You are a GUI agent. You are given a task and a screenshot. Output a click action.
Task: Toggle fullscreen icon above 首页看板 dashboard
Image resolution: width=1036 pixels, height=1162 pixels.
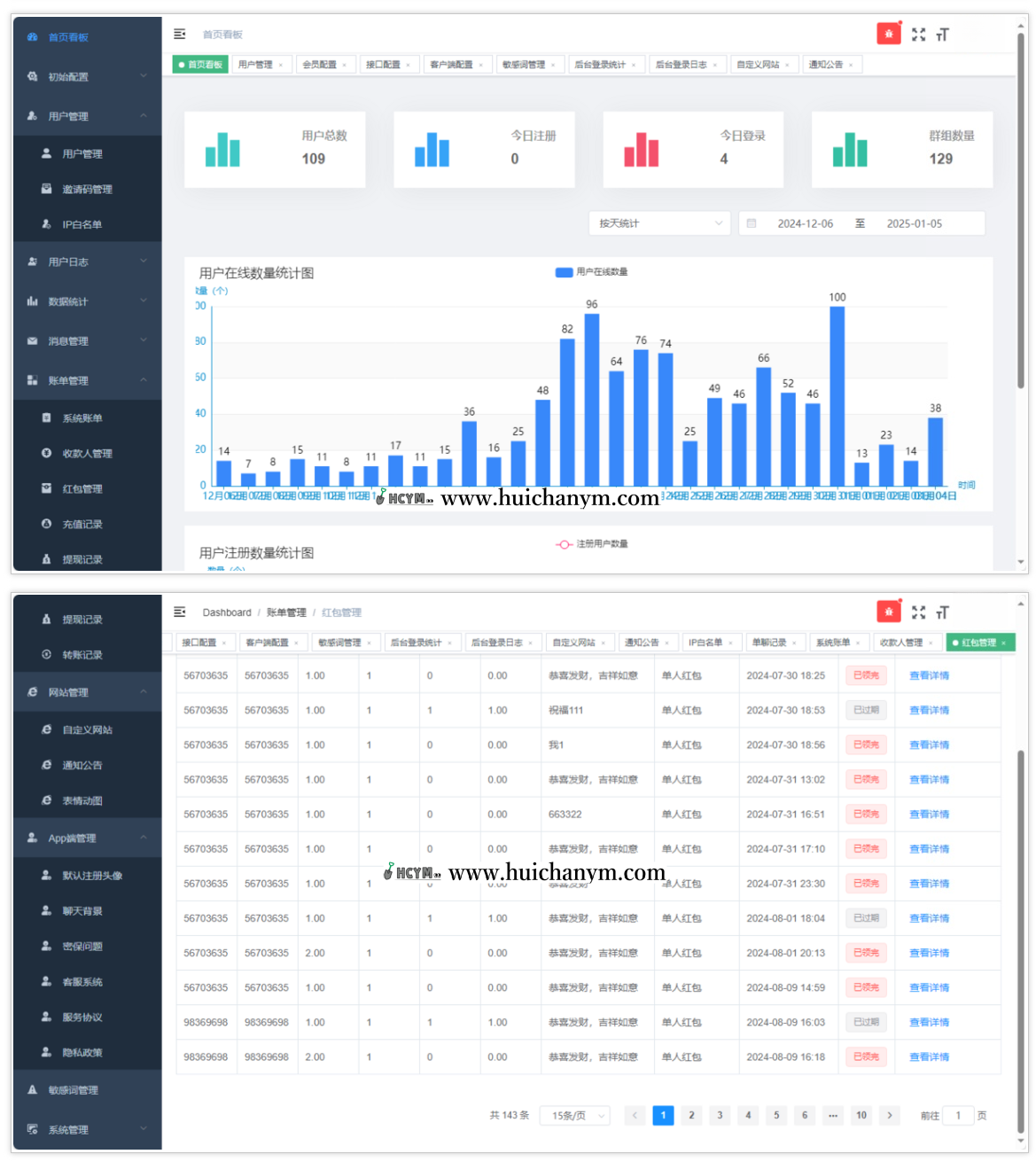tap(918, 35)
